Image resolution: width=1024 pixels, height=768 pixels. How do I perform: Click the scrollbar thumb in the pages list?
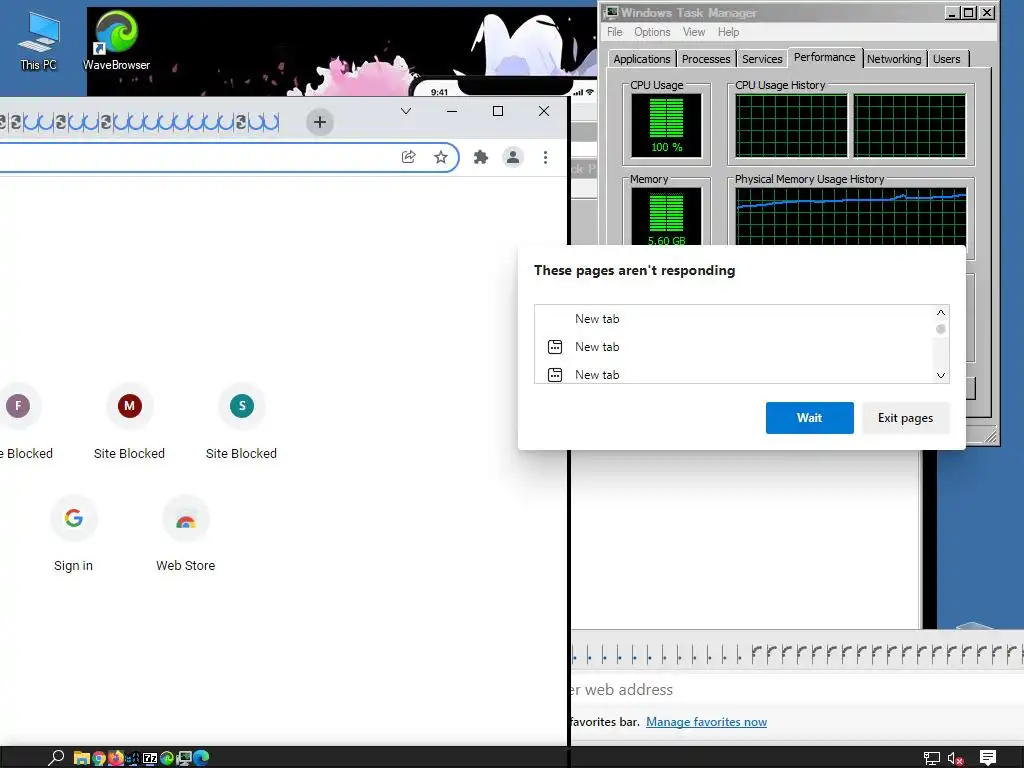[x=940, y=329]
